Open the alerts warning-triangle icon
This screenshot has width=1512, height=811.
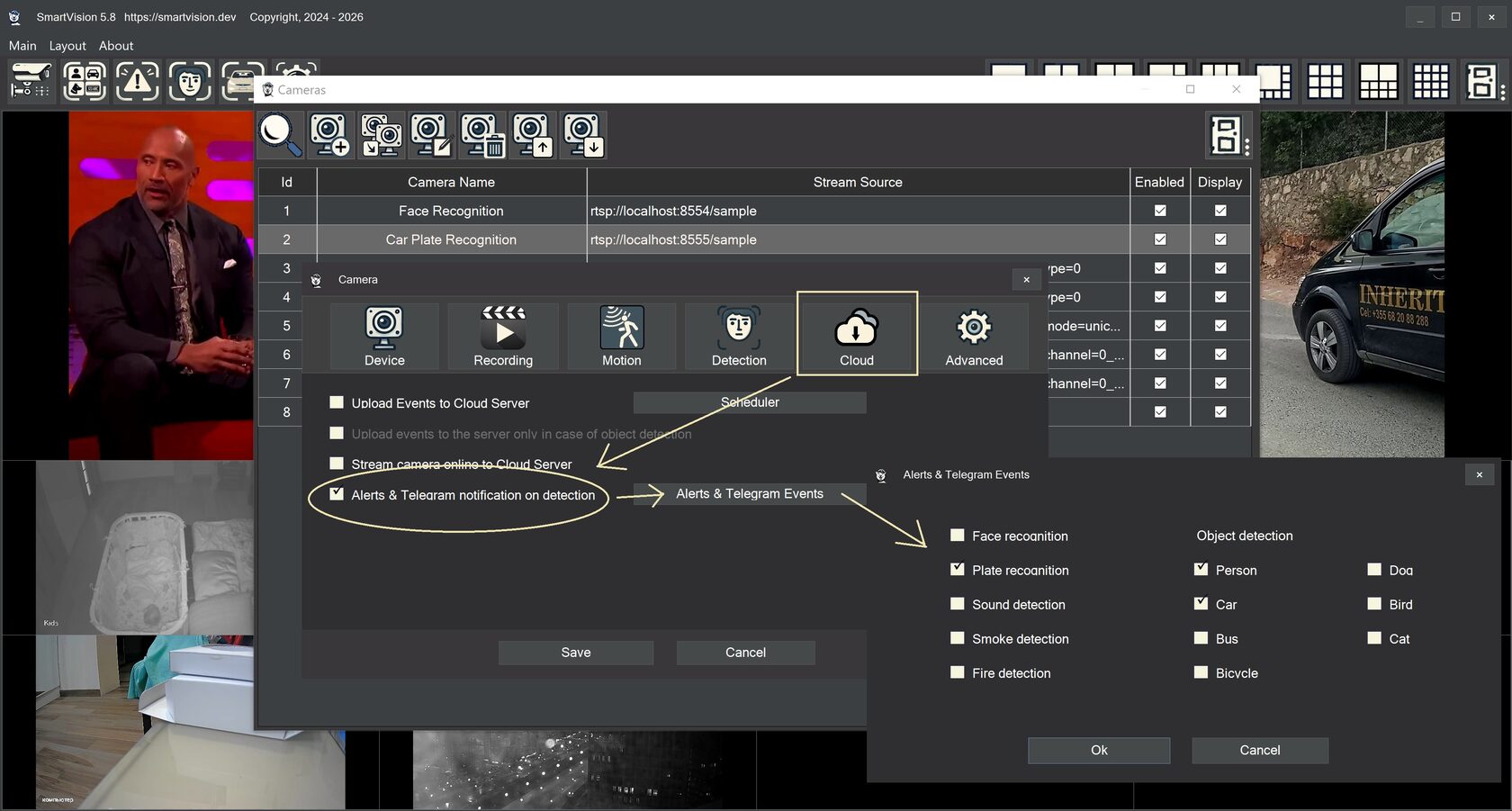tap(138, 81)
